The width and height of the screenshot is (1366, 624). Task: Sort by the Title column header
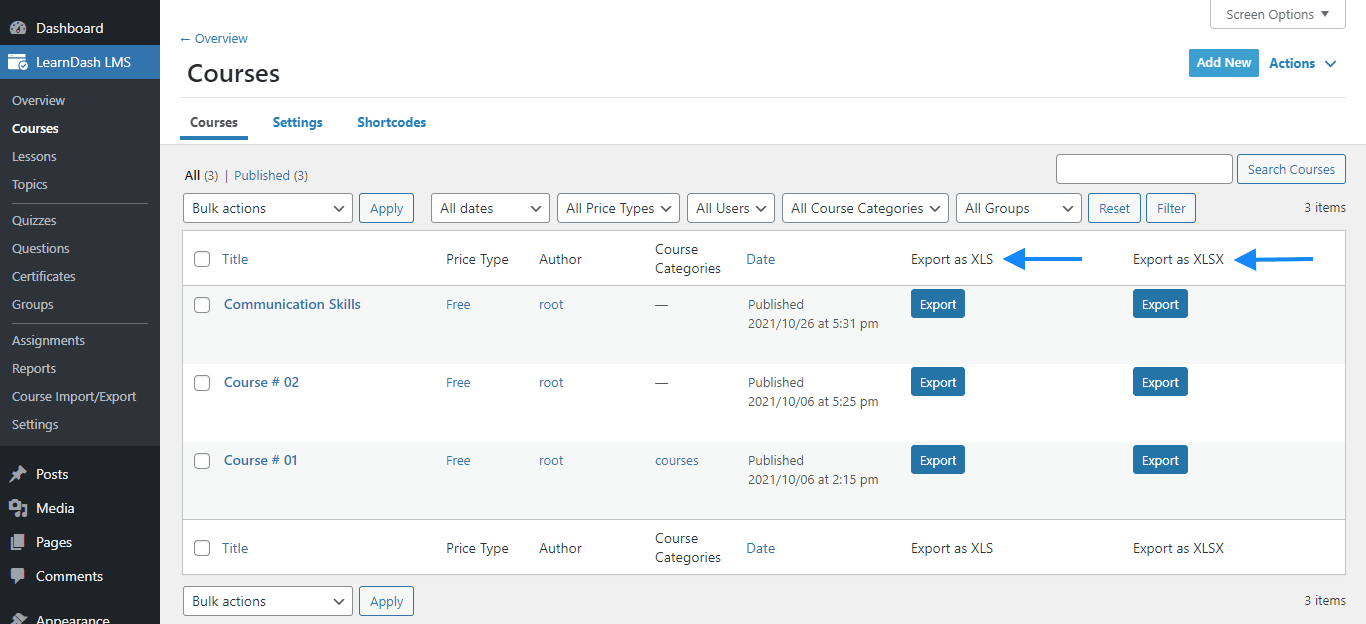(x=235, y=259)
